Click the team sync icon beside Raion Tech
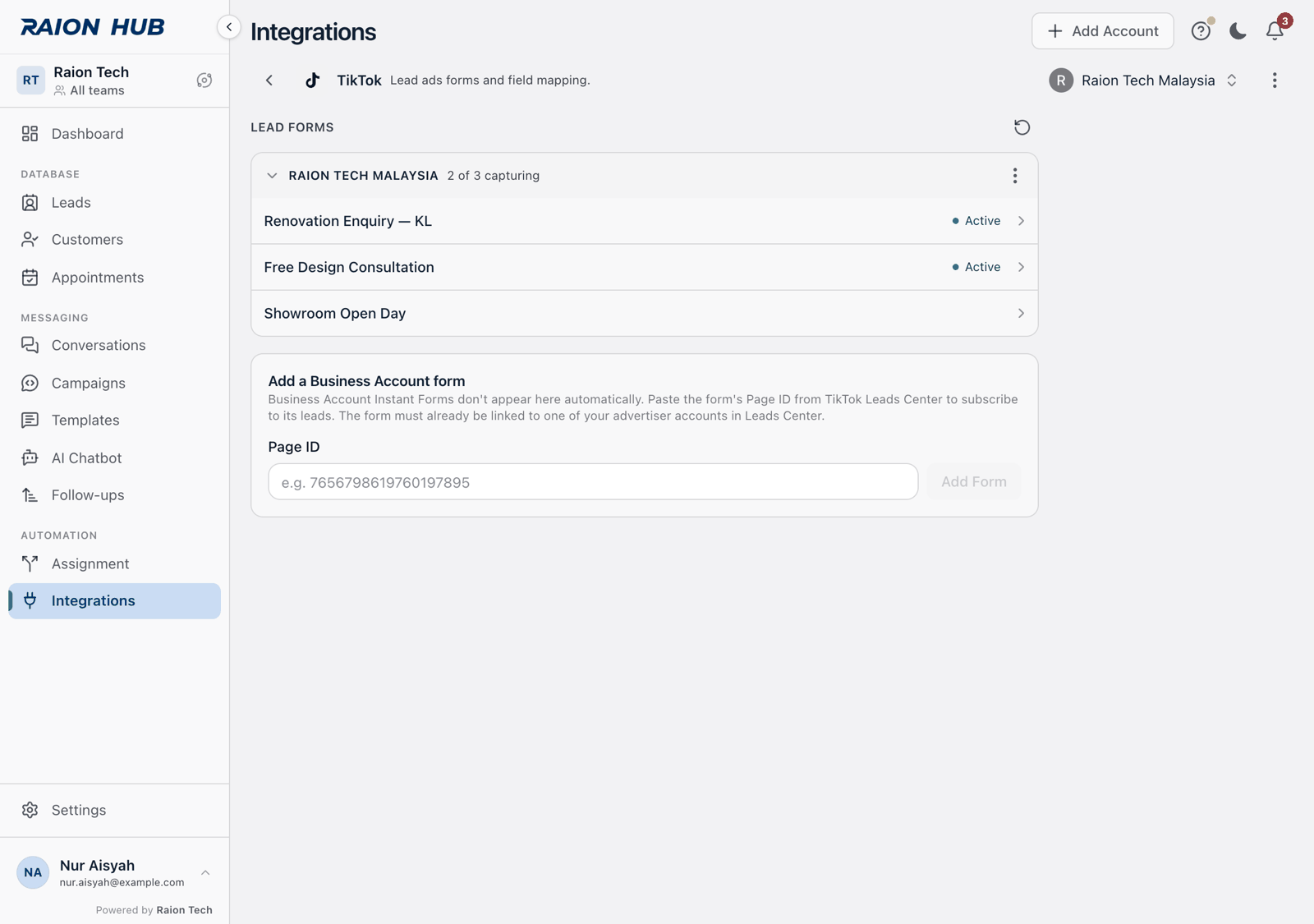This screenshot has width=1314, height=924. 204,80
